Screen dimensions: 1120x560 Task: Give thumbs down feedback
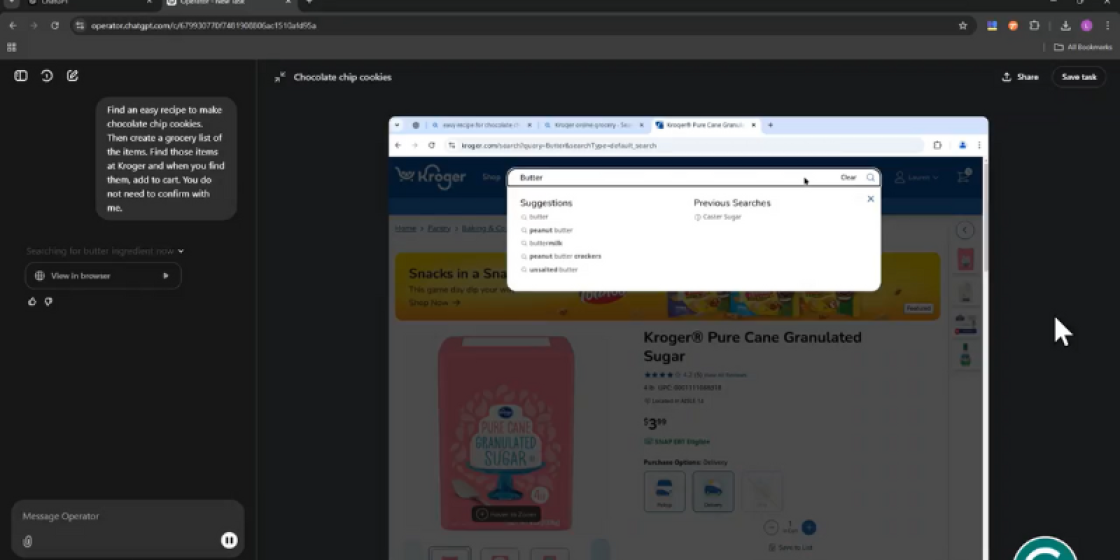click(x=49, y=301)
